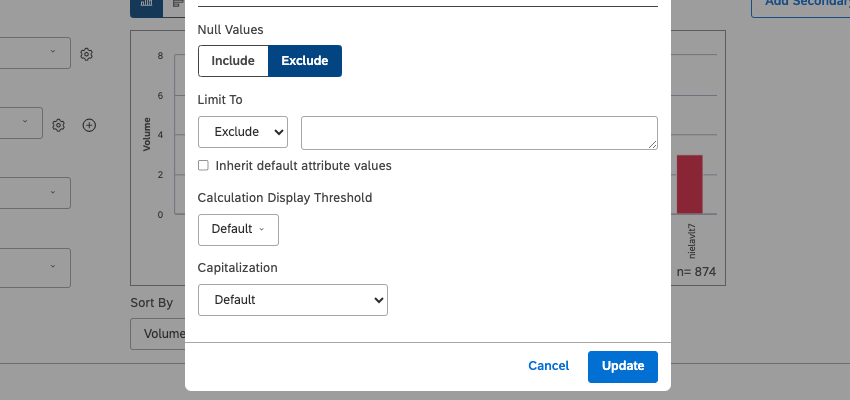Check Inherit default attribute values
The height and width of the screenshot is (400, 850).
point(204,166)
